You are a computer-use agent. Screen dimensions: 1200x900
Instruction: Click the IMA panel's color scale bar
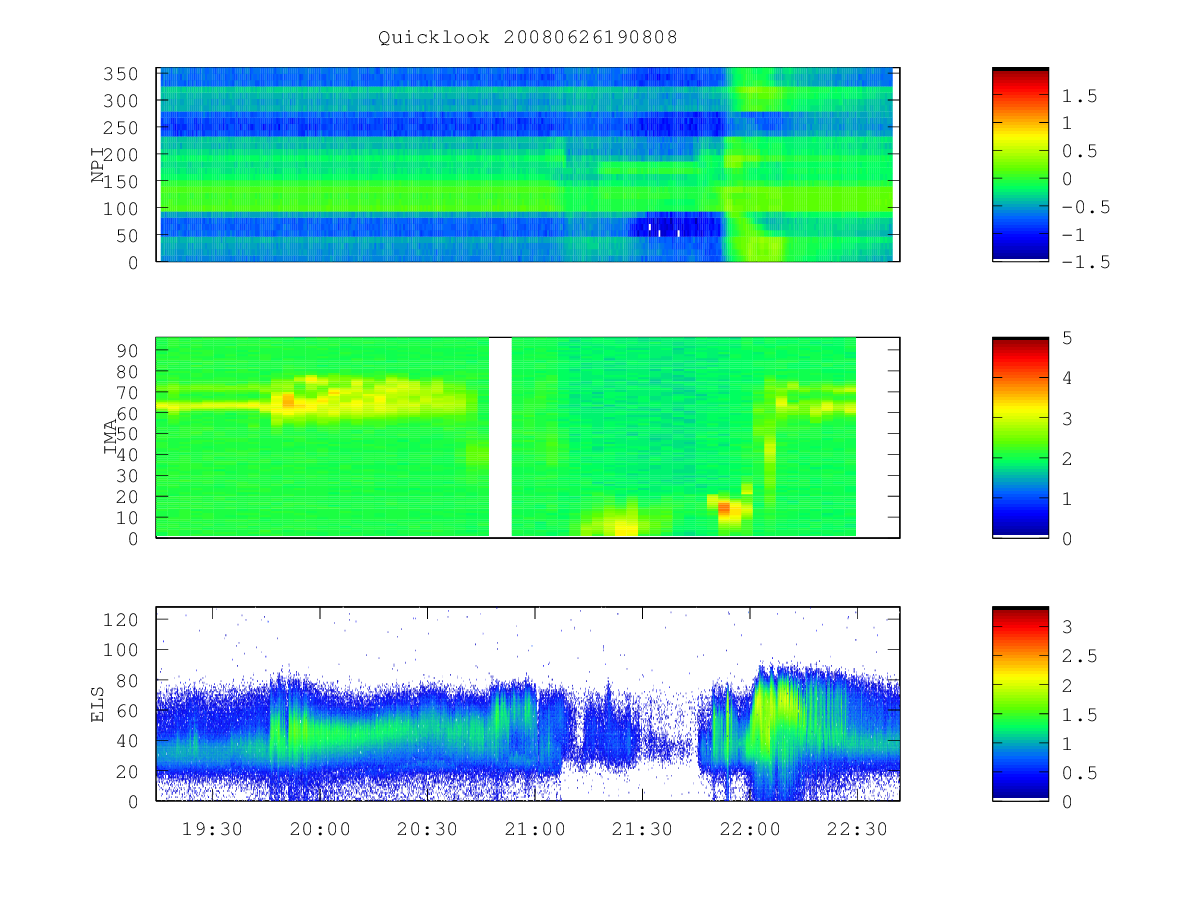pos(1020,438)
